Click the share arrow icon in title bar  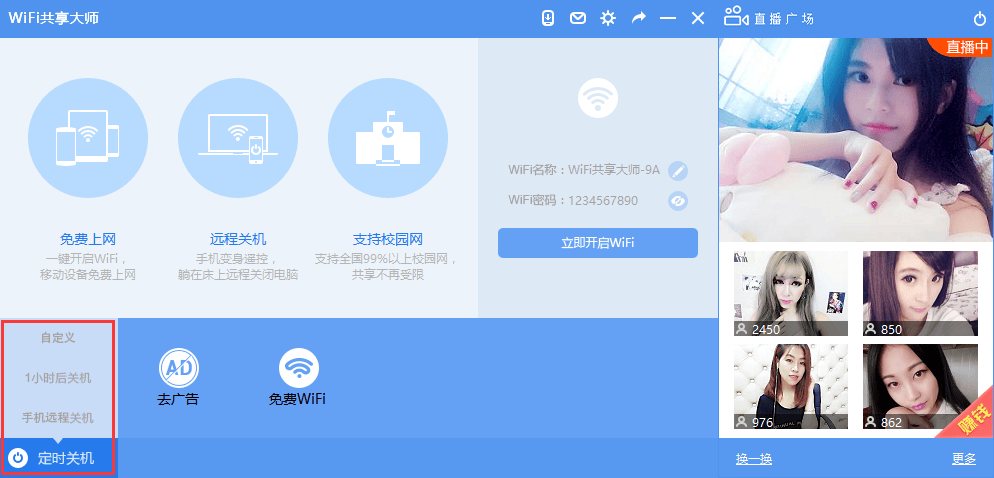pos(638,18)
